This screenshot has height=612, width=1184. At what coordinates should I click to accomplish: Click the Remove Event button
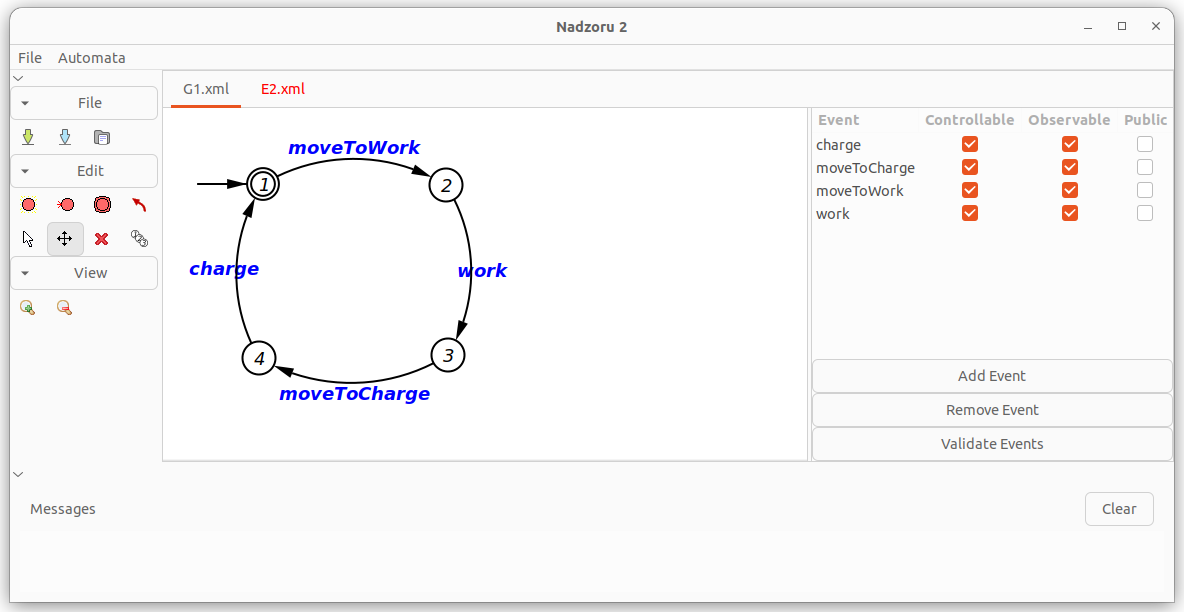click(x=991, y=410)
